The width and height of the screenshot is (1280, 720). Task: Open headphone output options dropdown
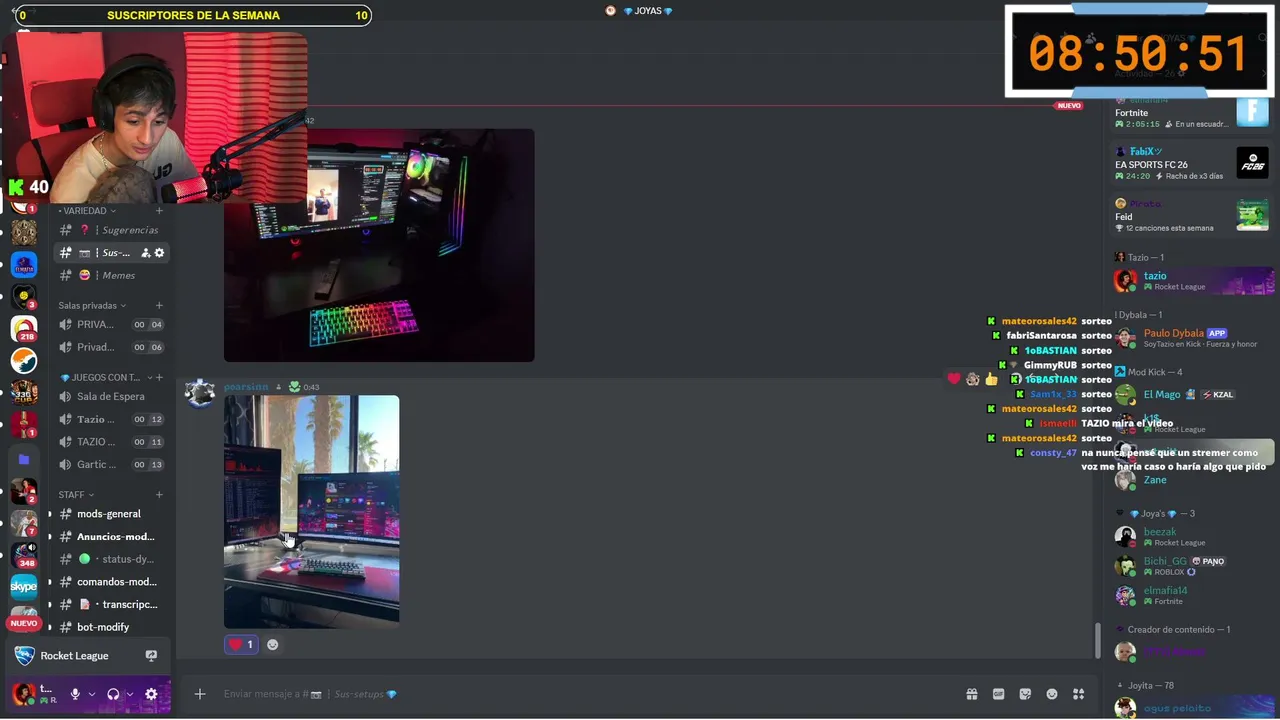(129, 694)
